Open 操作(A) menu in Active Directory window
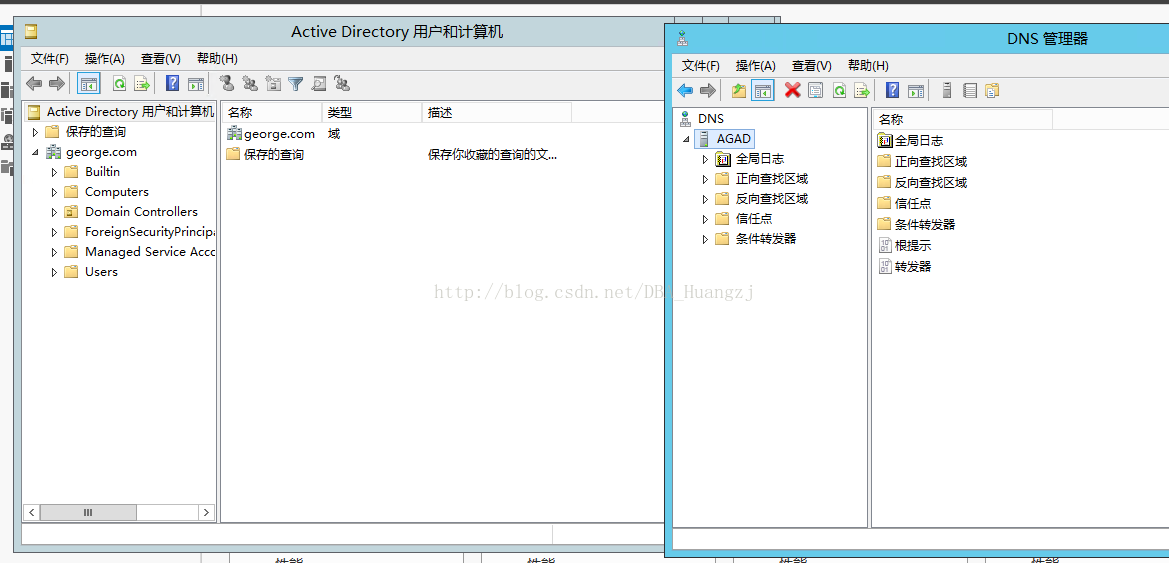This screenshot has width=1169, height=563. pos(104,59)
